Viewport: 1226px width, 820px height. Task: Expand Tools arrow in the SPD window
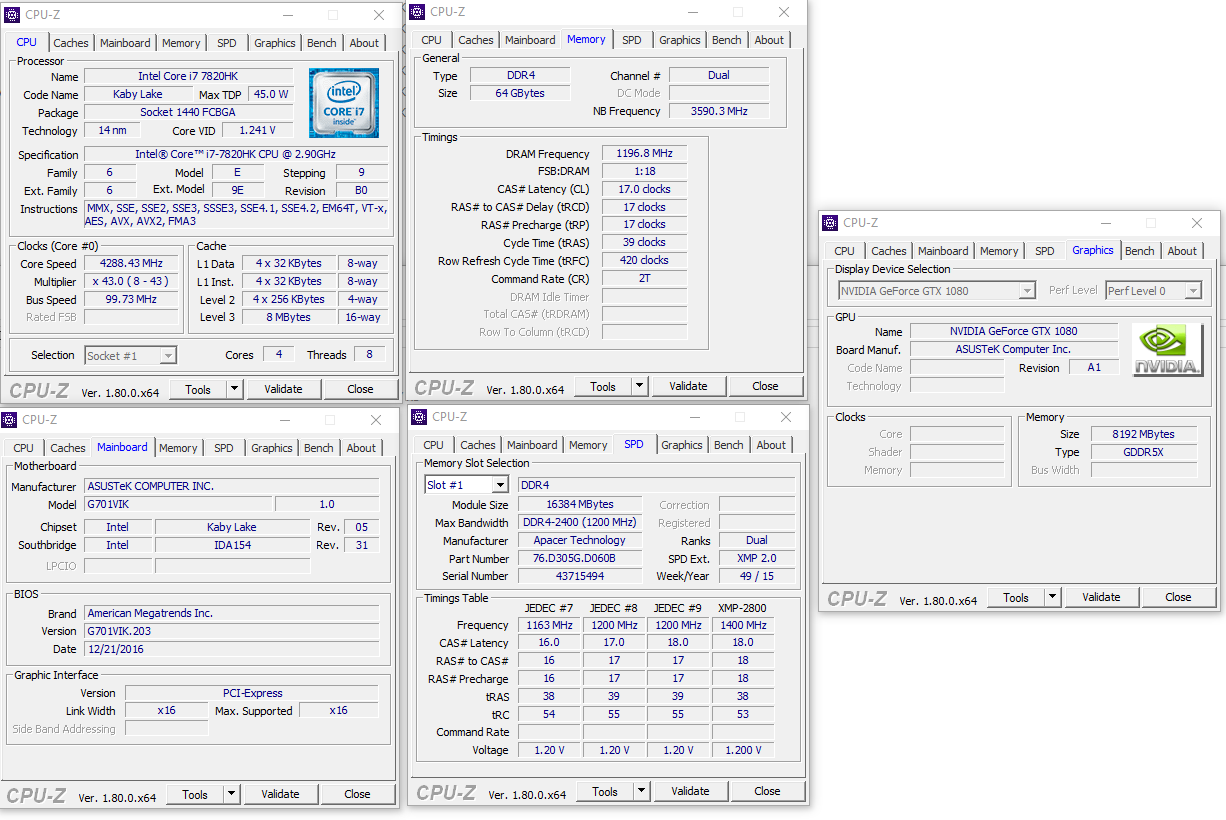642,791
